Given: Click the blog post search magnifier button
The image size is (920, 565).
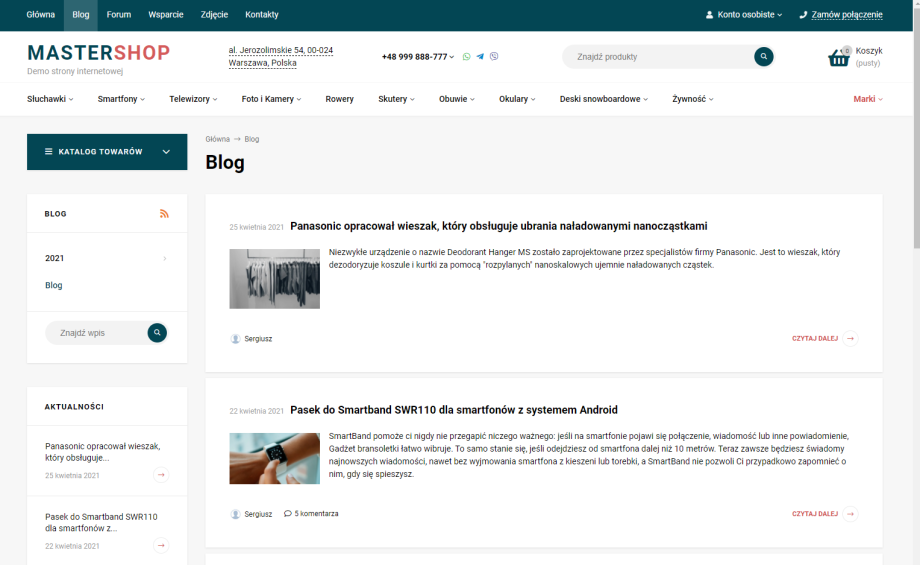Looking at the screenshot, I should [157, 333].
